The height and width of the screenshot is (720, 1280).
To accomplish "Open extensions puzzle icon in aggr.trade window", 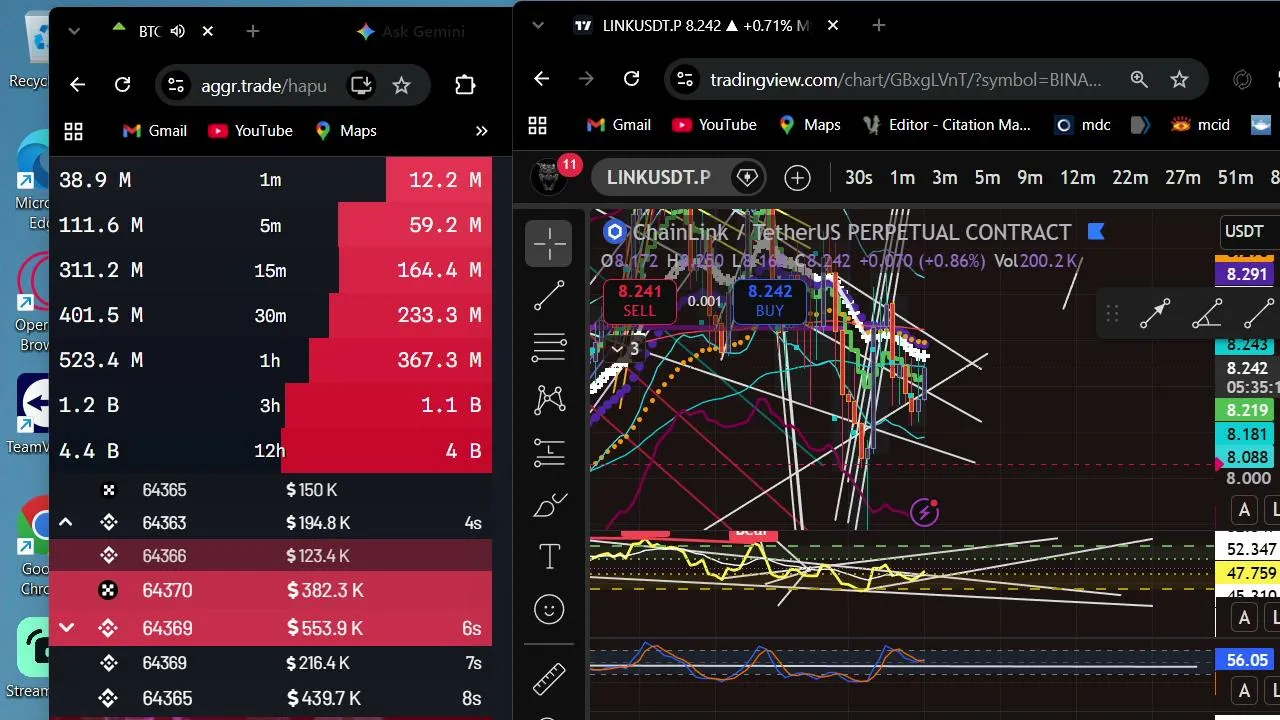I will coord(465,85).
